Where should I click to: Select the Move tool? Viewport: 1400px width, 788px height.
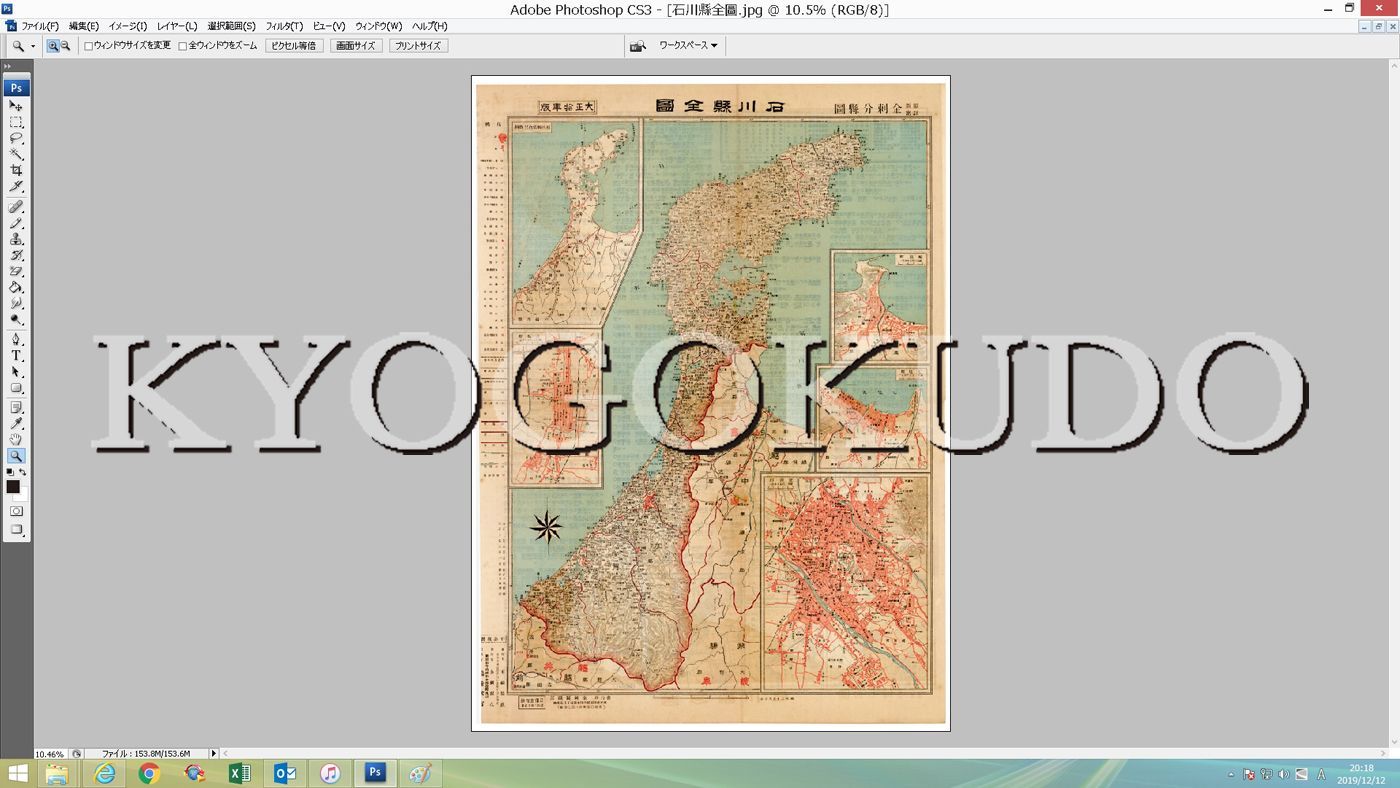tap(16, 106)
